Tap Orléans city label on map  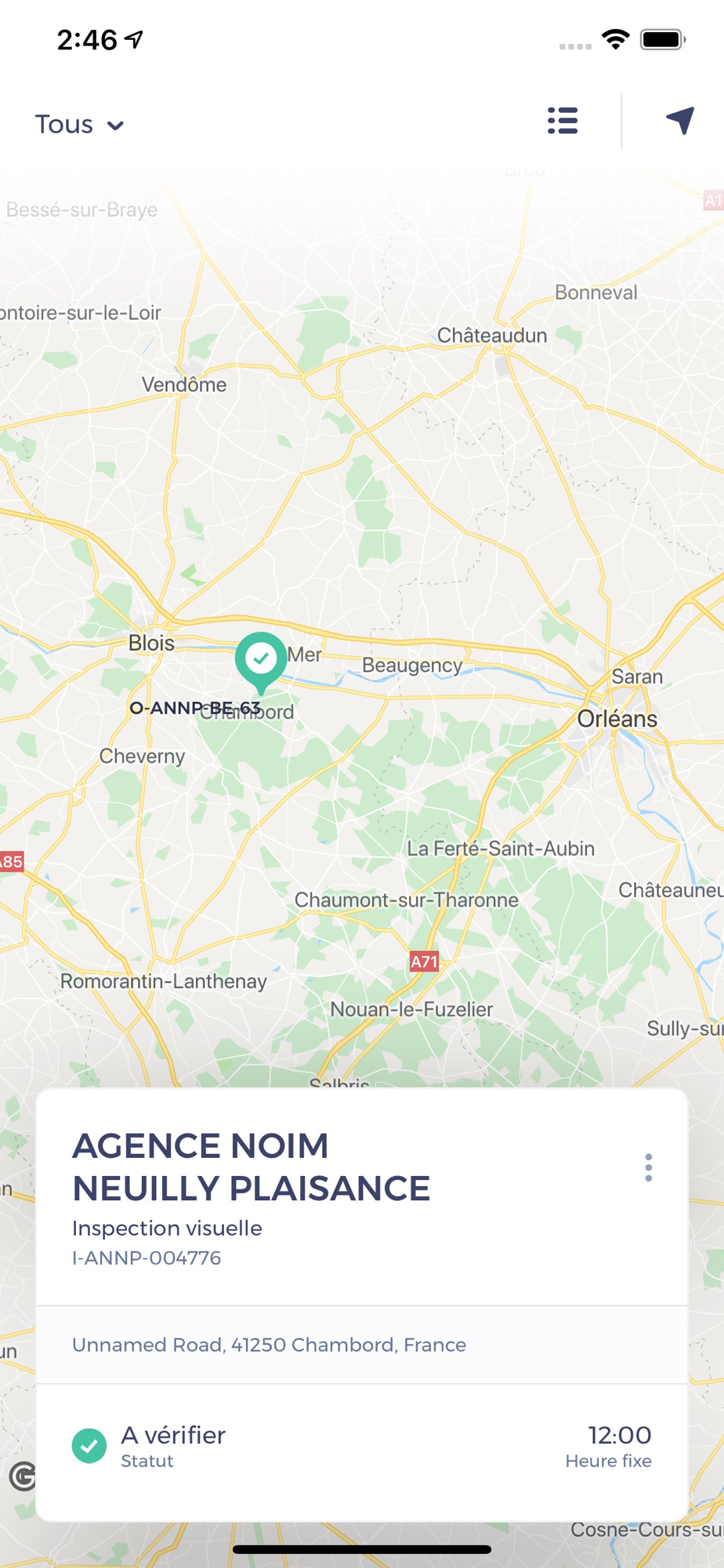tap(617, 718)
